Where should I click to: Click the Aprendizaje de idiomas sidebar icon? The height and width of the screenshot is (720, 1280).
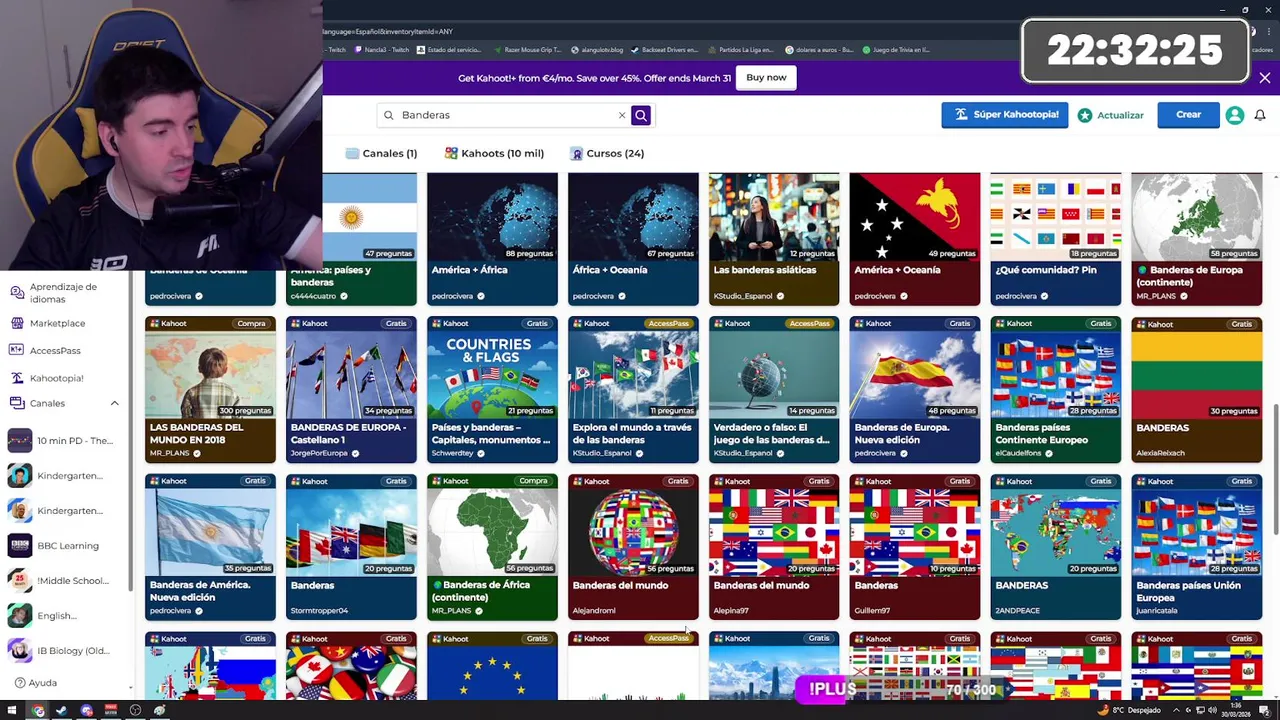[17, 292]
